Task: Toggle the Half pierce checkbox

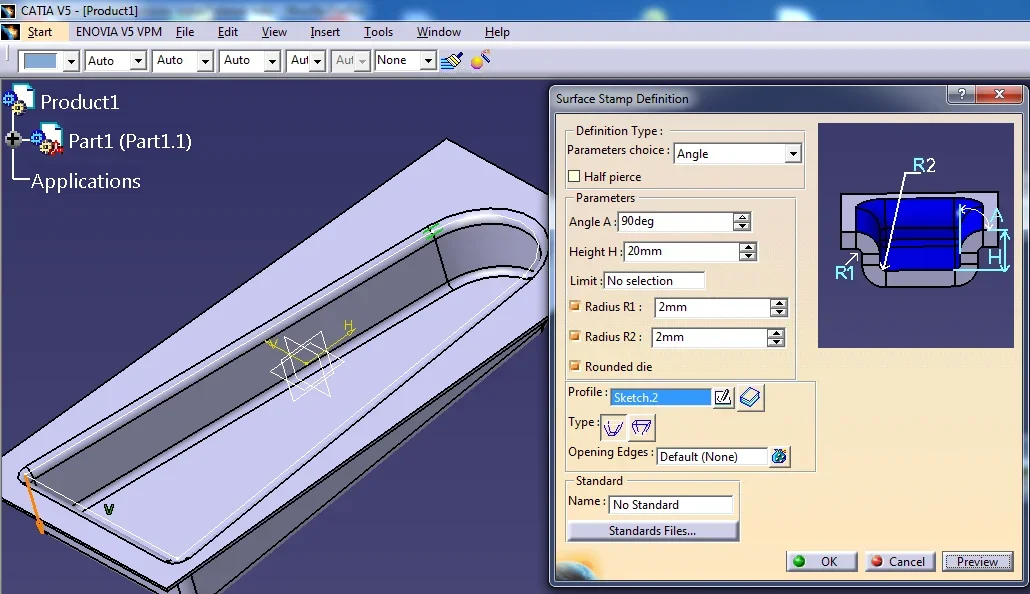Action: click(x=574, y=176)
